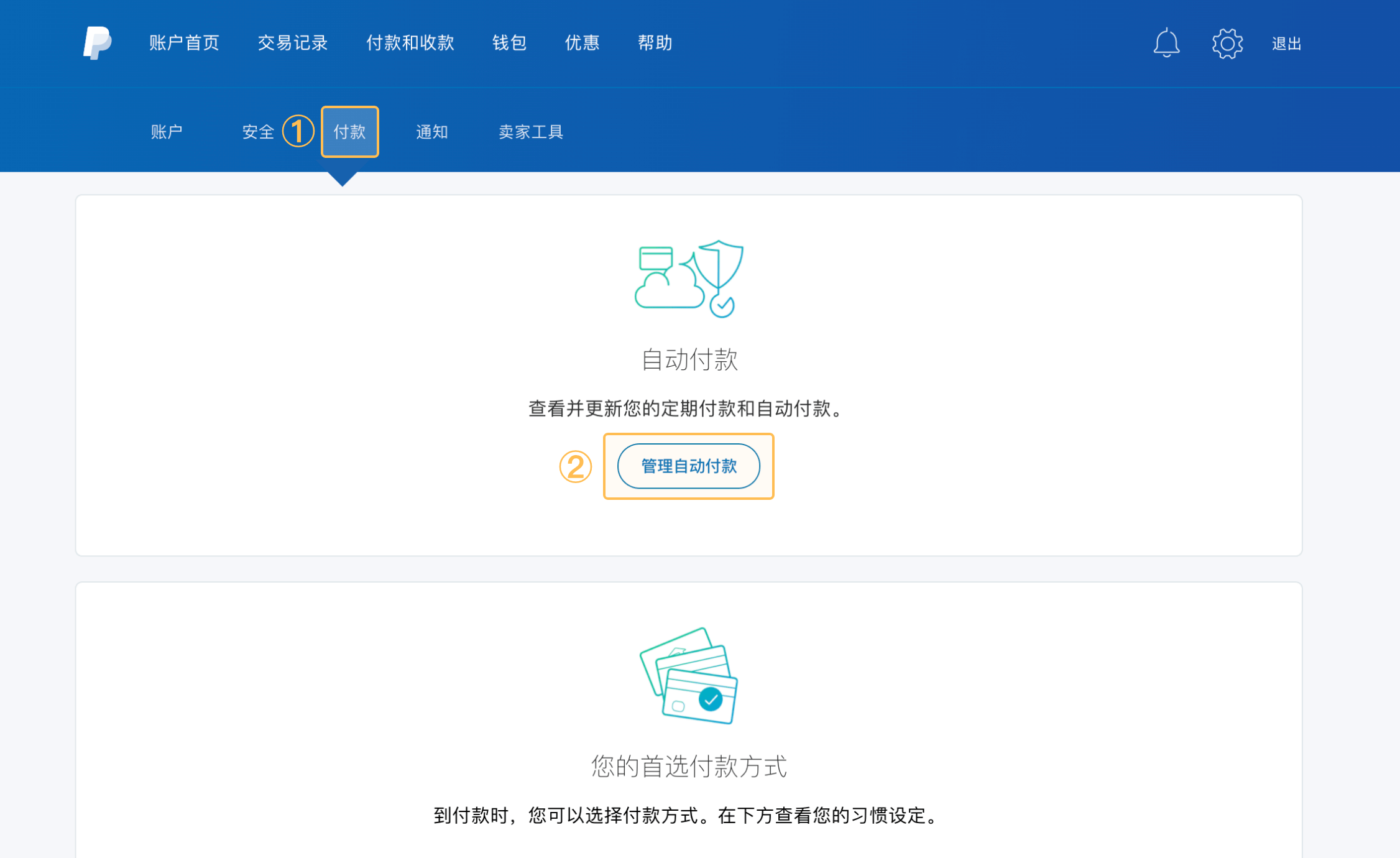
Task: Open the settings gear icon
Action: pos(1227,43)
